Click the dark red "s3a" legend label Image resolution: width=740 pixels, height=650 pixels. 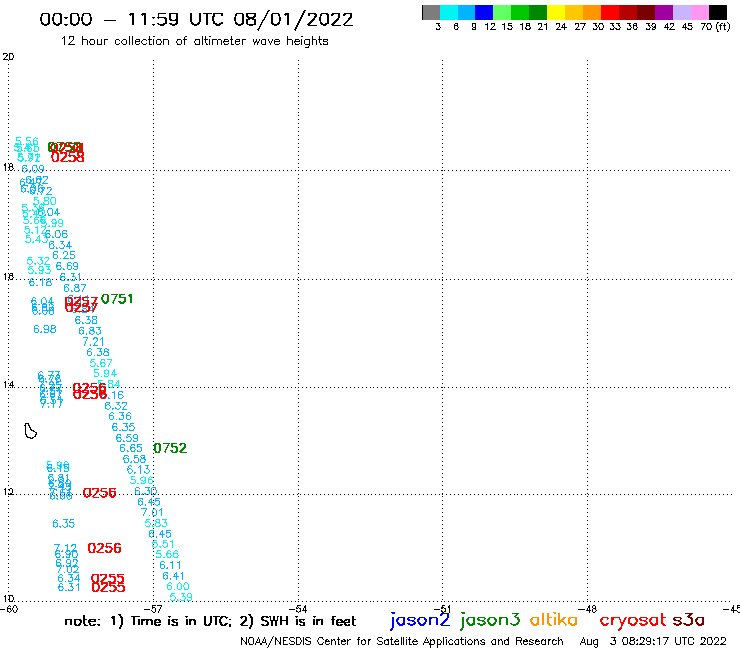[x=688, y=620]
